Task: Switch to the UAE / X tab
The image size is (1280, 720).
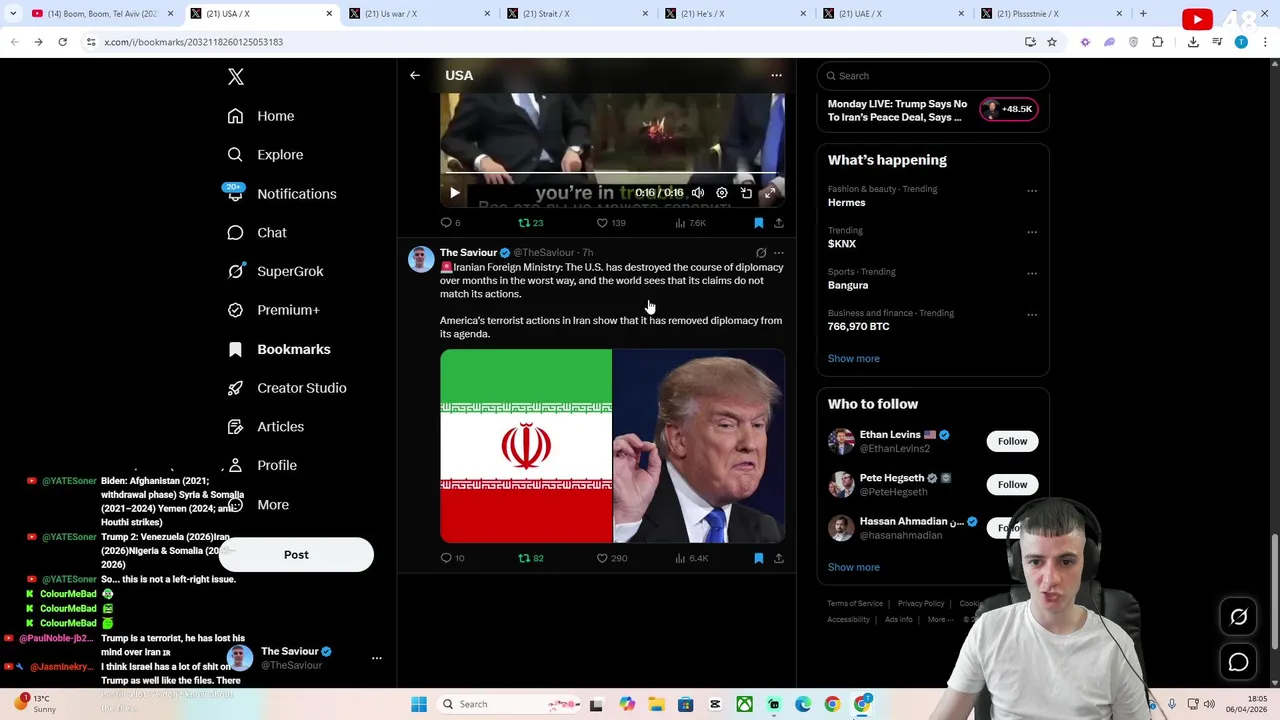Action: [895, 14]
